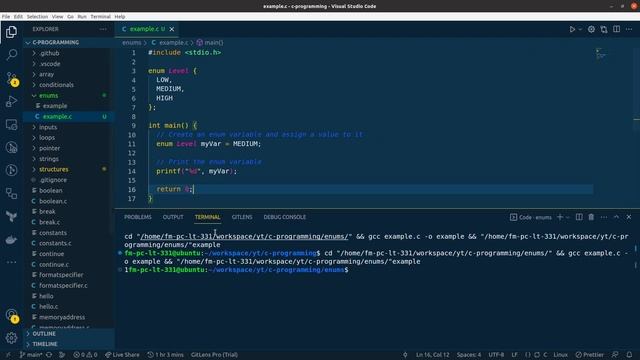Screen dimensions: 640x360
Task: Click the gear icon in editor toolbar
Action: 591,29
